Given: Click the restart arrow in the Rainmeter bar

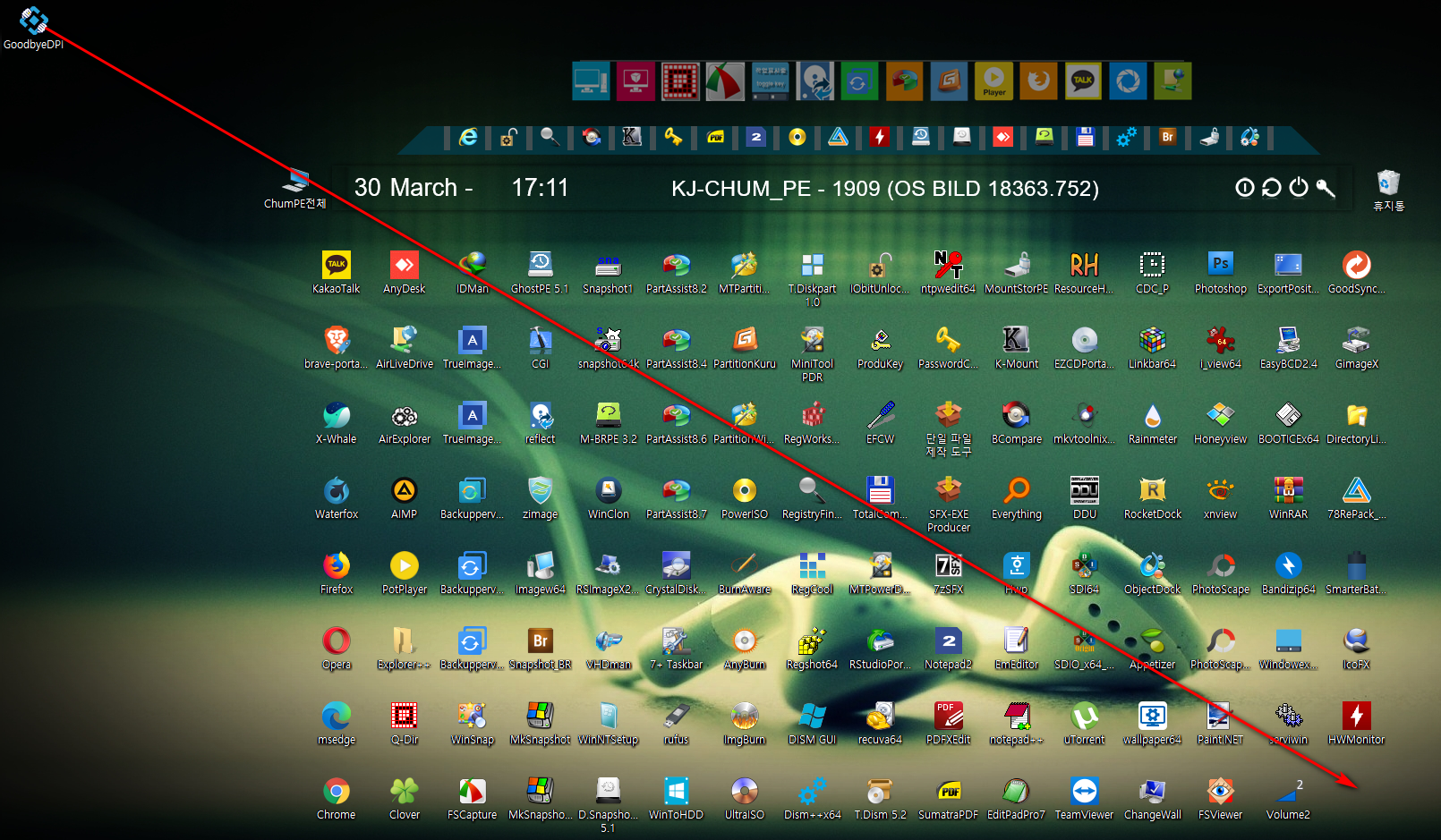Looking at the screenshot, I should click(1272, 188).
